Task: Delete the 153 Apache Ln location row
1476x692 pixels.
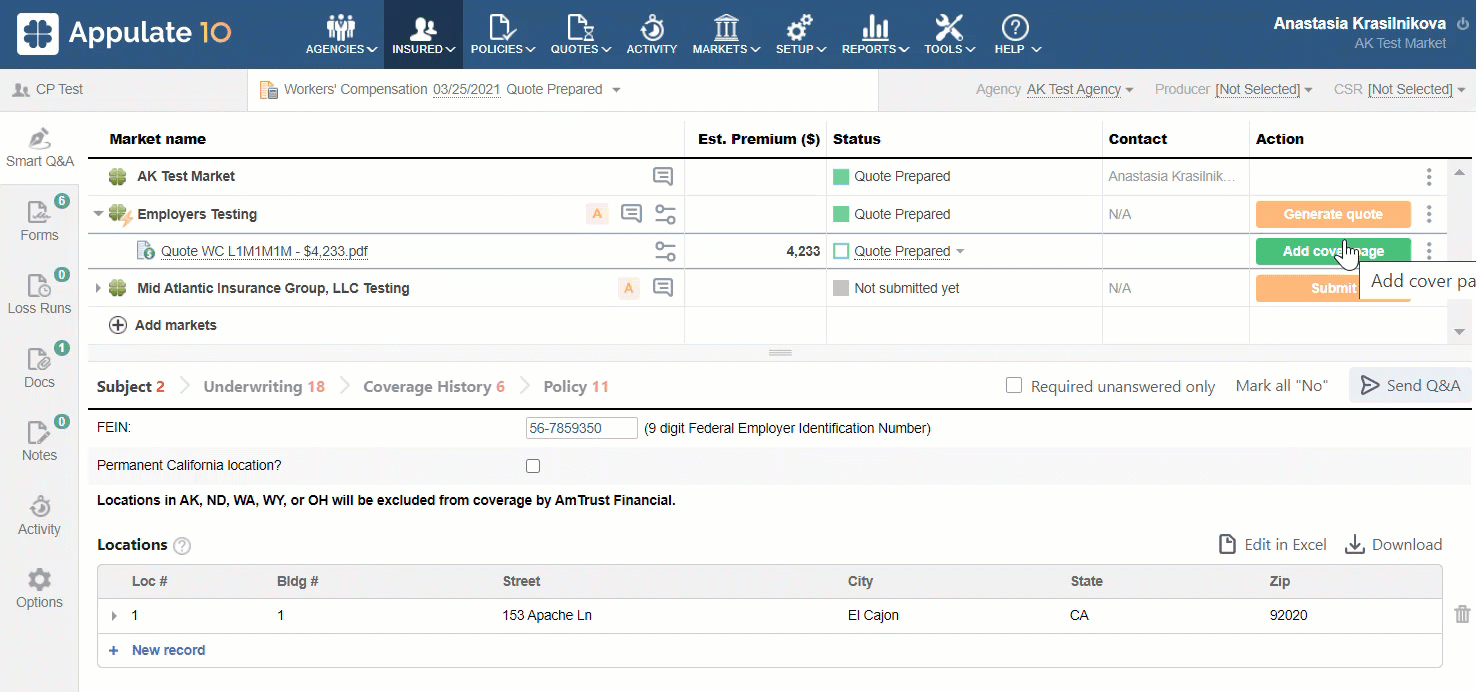Action: click(1462, 615)
